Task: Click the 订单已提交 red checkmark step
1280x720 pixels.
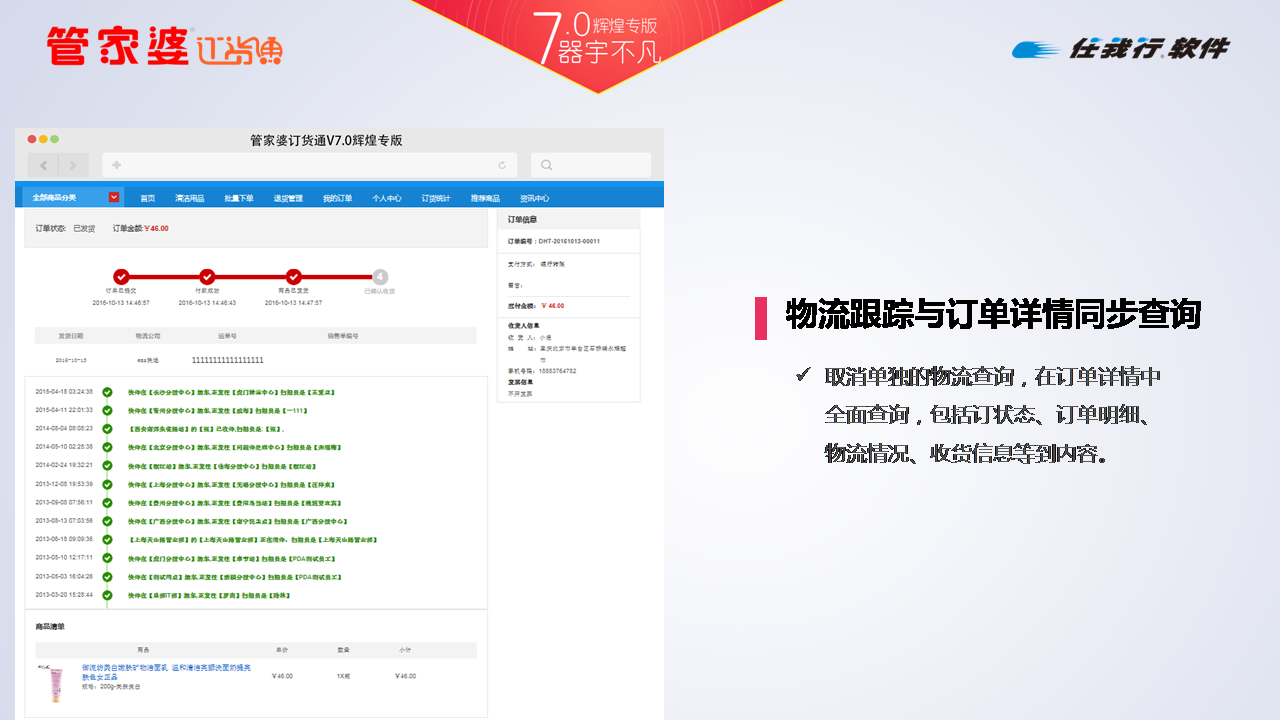Action: 121,277
